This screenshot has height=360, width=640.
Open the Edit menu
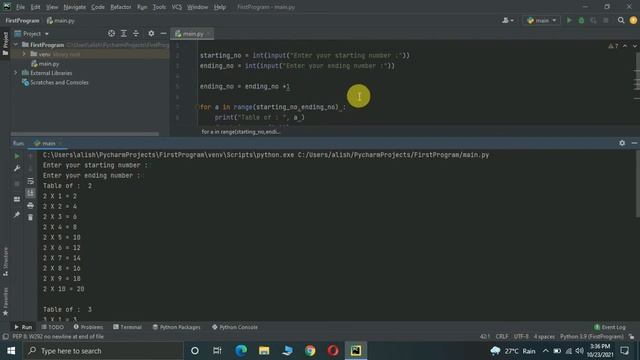click(x=36, y=7)
